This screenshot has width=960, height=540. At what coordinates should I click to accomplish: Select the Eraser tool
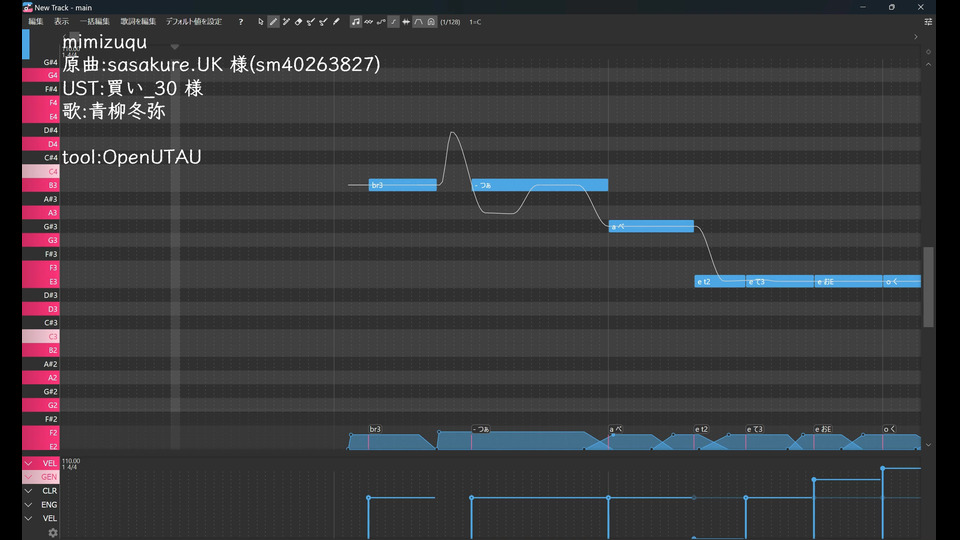click(298, 22)
